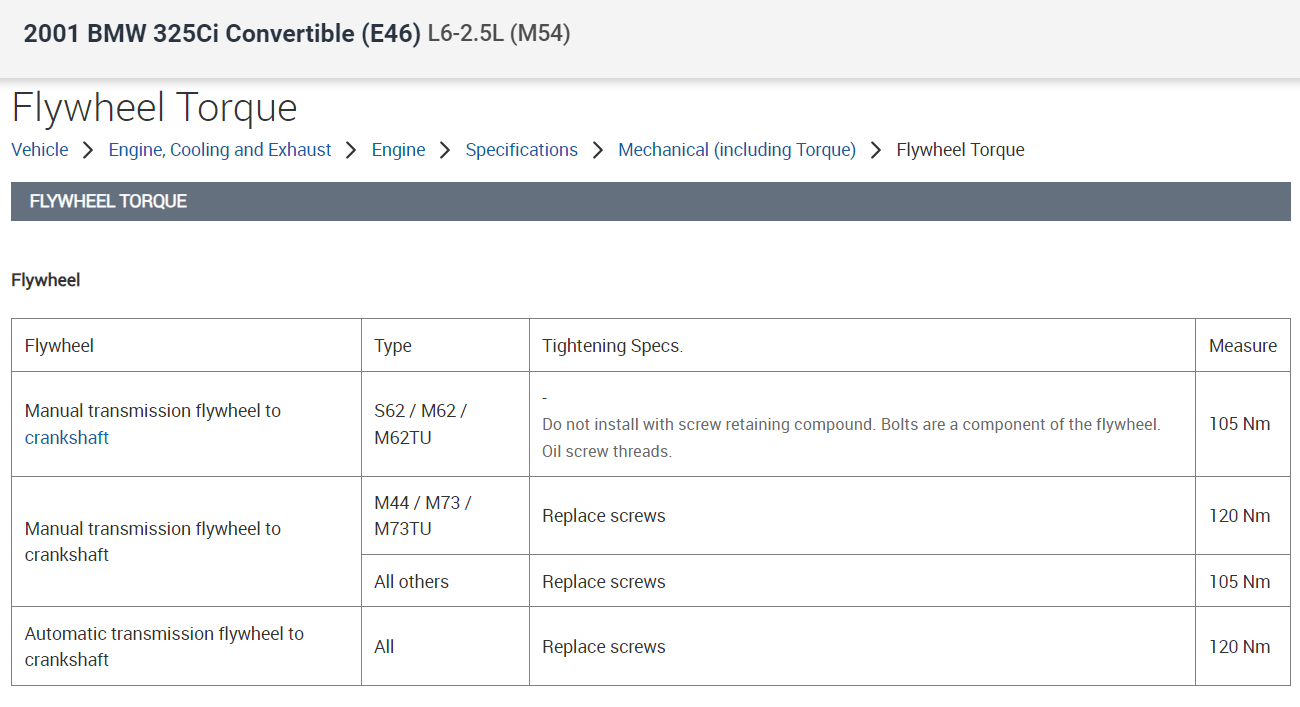The width and height of the screenshot is (1300, 707).
Task: Click the blue crankshaft link in the table
Action: (x=67, y=438)
